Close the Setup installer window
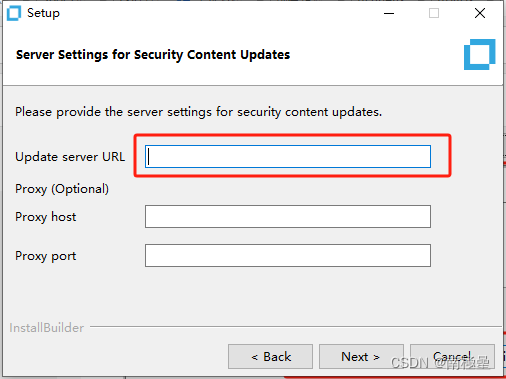 tap(480, 14)
